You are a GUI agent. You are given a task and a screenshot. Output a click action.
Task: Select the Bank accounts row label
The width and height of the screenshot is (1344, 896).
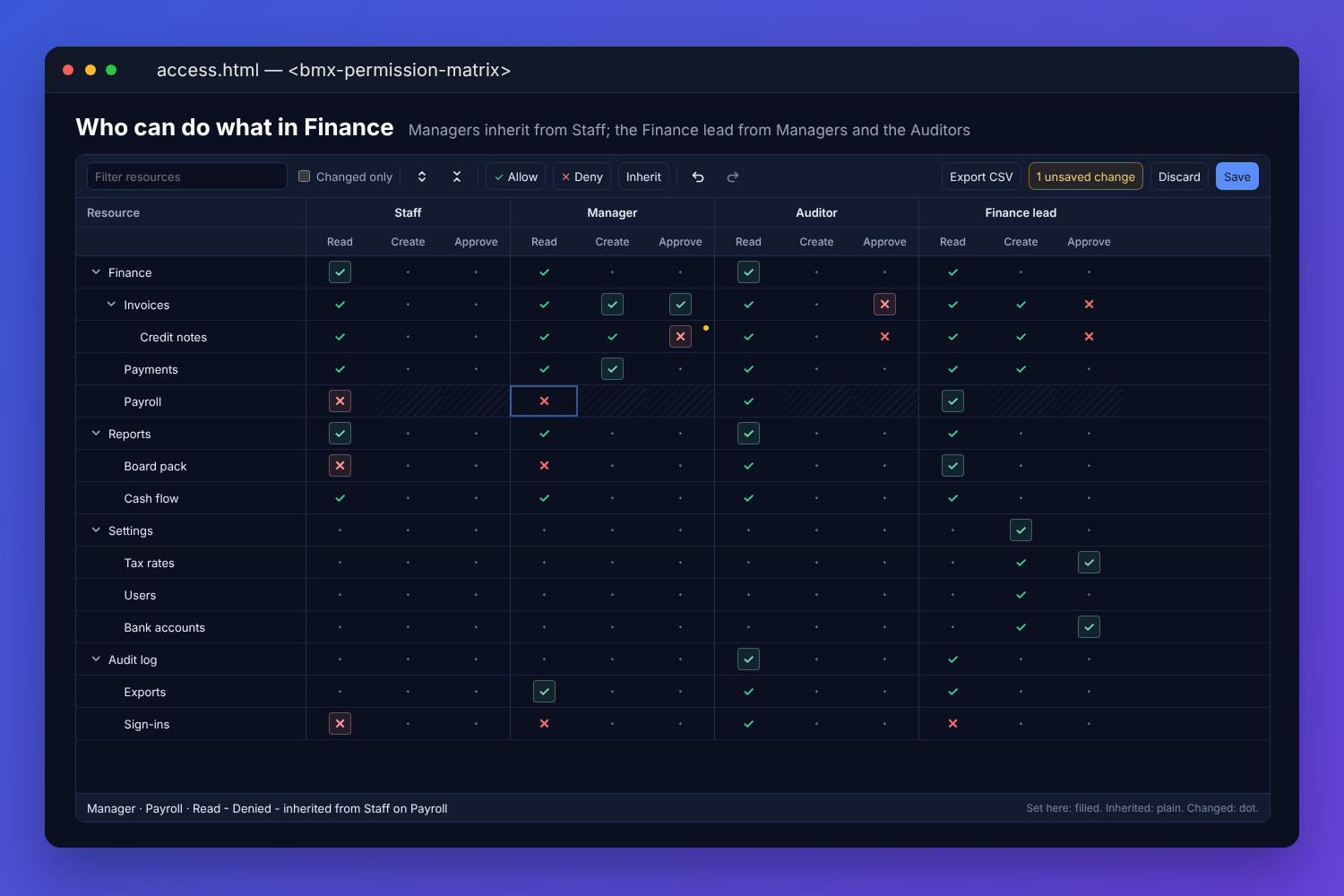[x=165, y=627]
